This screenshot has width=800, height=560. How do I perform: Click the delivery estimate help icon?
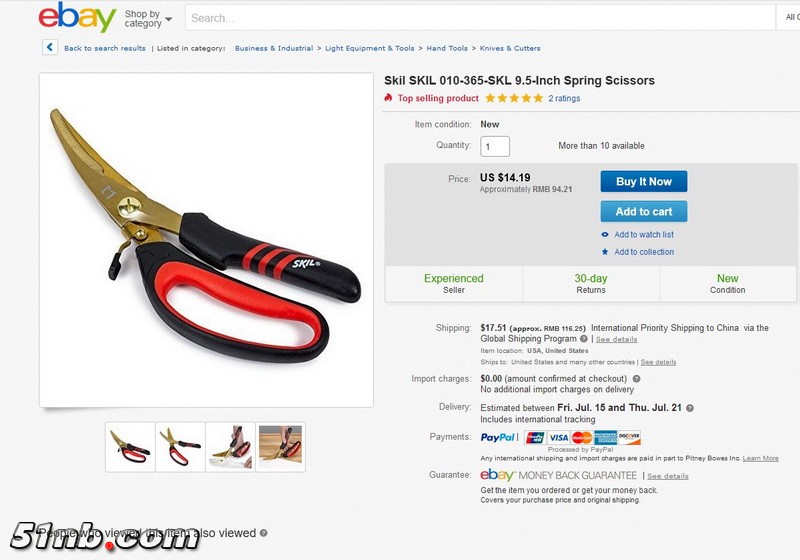[x=690, y=408]
